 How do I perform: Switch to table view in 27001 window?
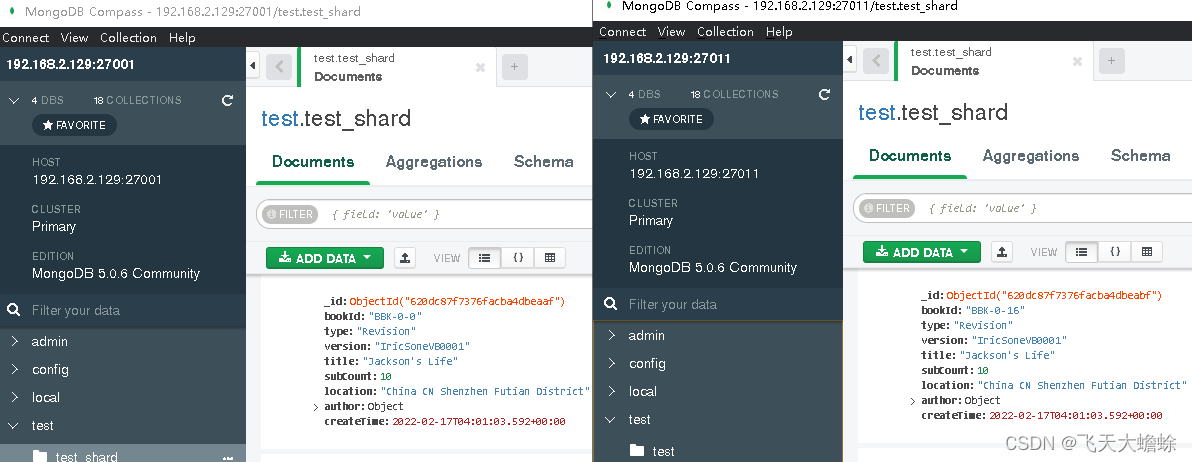549,258
